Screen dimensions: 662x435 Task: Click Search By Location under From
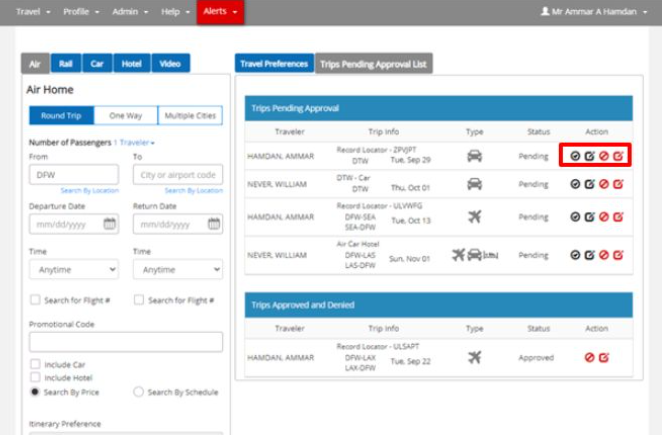(90, 190)
